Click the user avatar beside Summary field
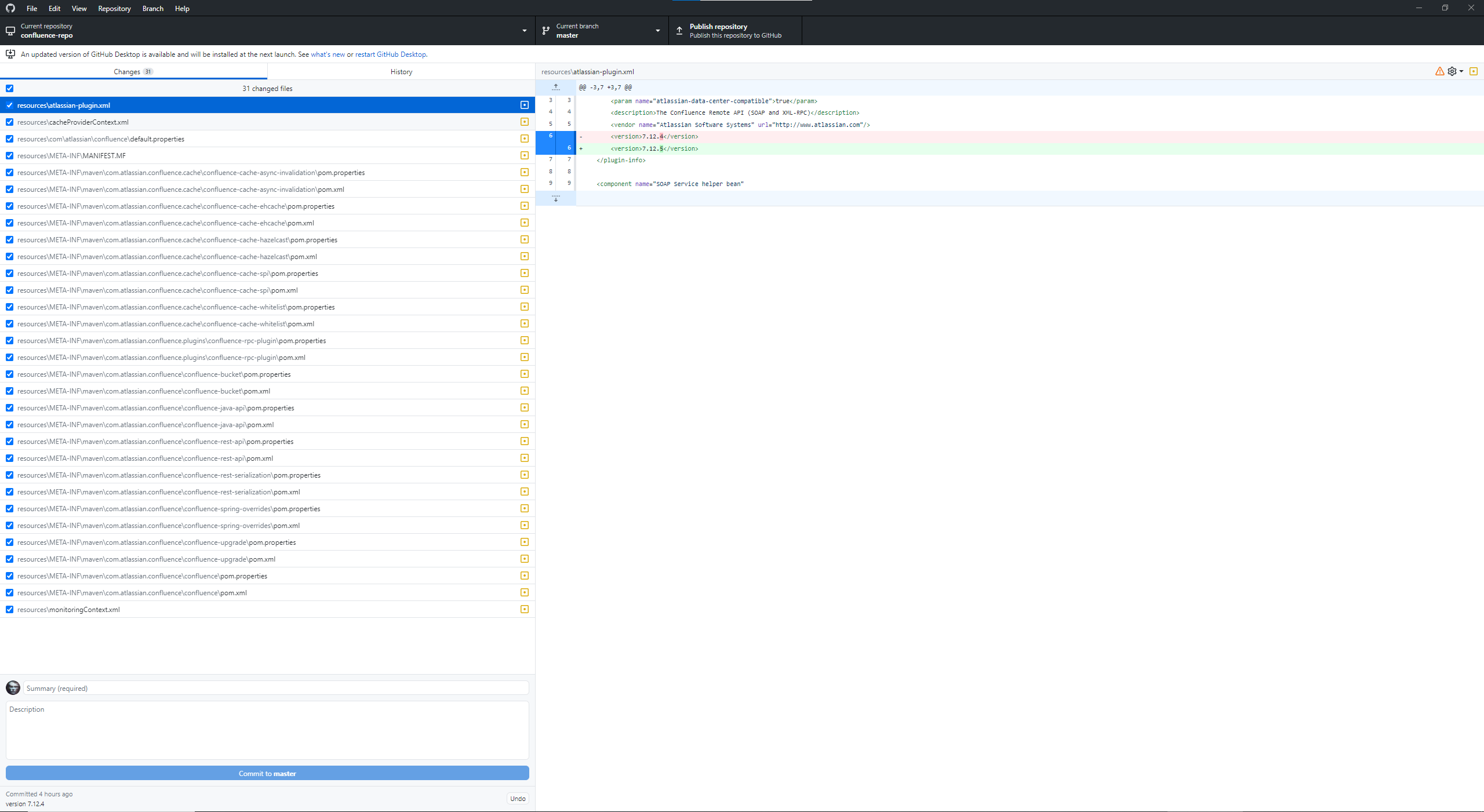This screenshot has height=812, width=1484. (13, 687)
